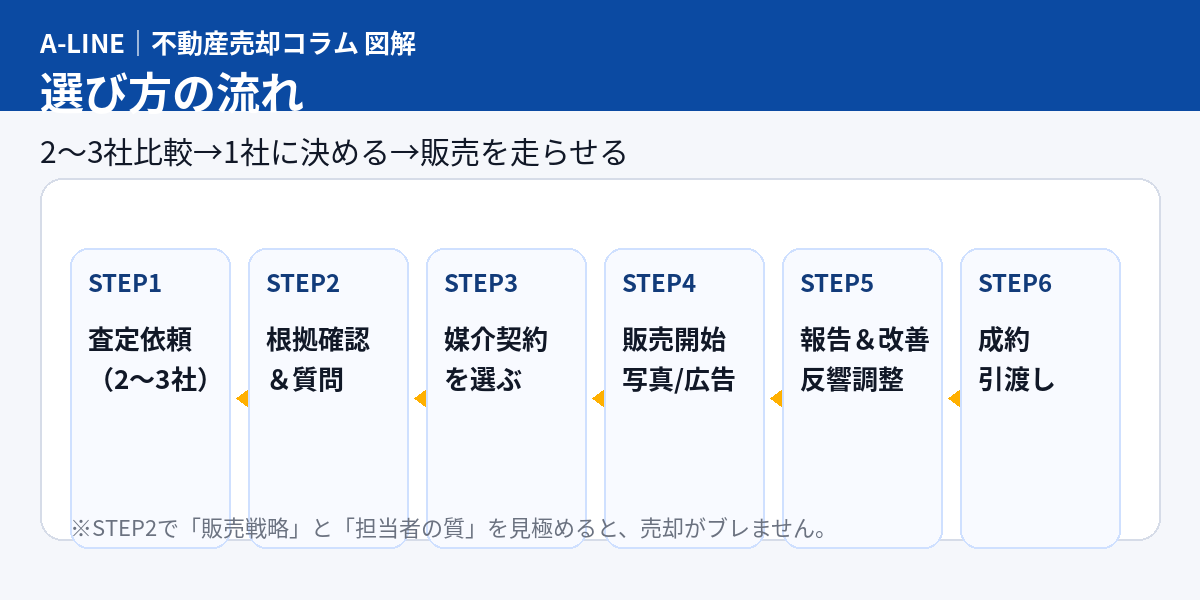The width and height of the screenshot is (1200, 600).
Task: Click the ※STEP2 footnote text
Action: [x=448, y=528]
